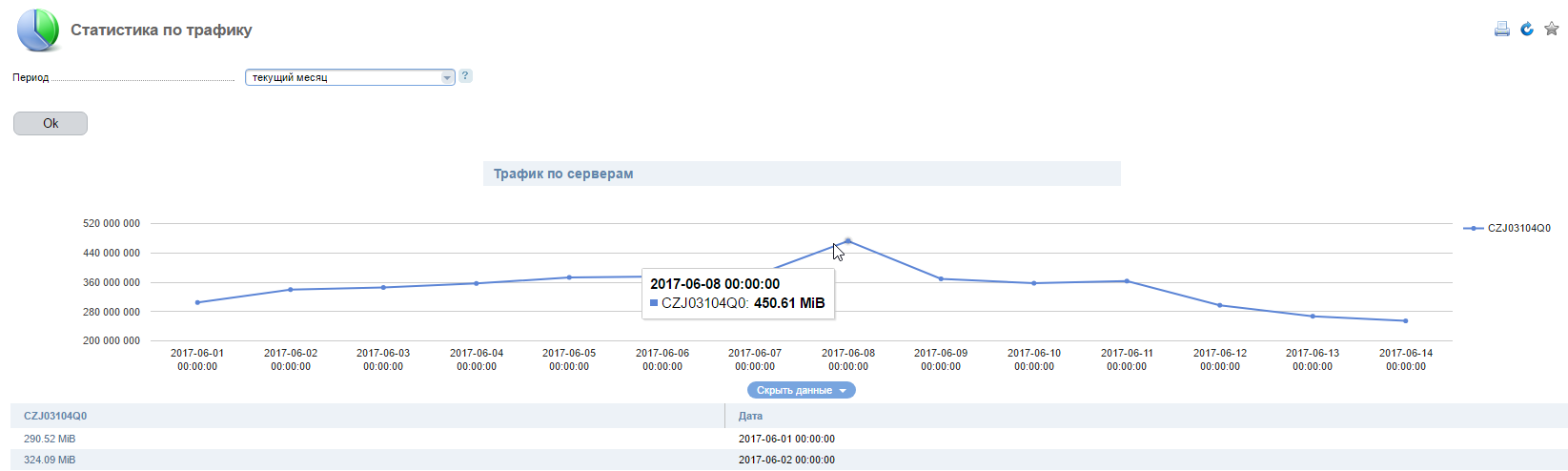This screenshot has width=1568, height=471.
Task: Click chart data point for 2017-06-05
Action: pyautogui.click(x=569, y=277)
